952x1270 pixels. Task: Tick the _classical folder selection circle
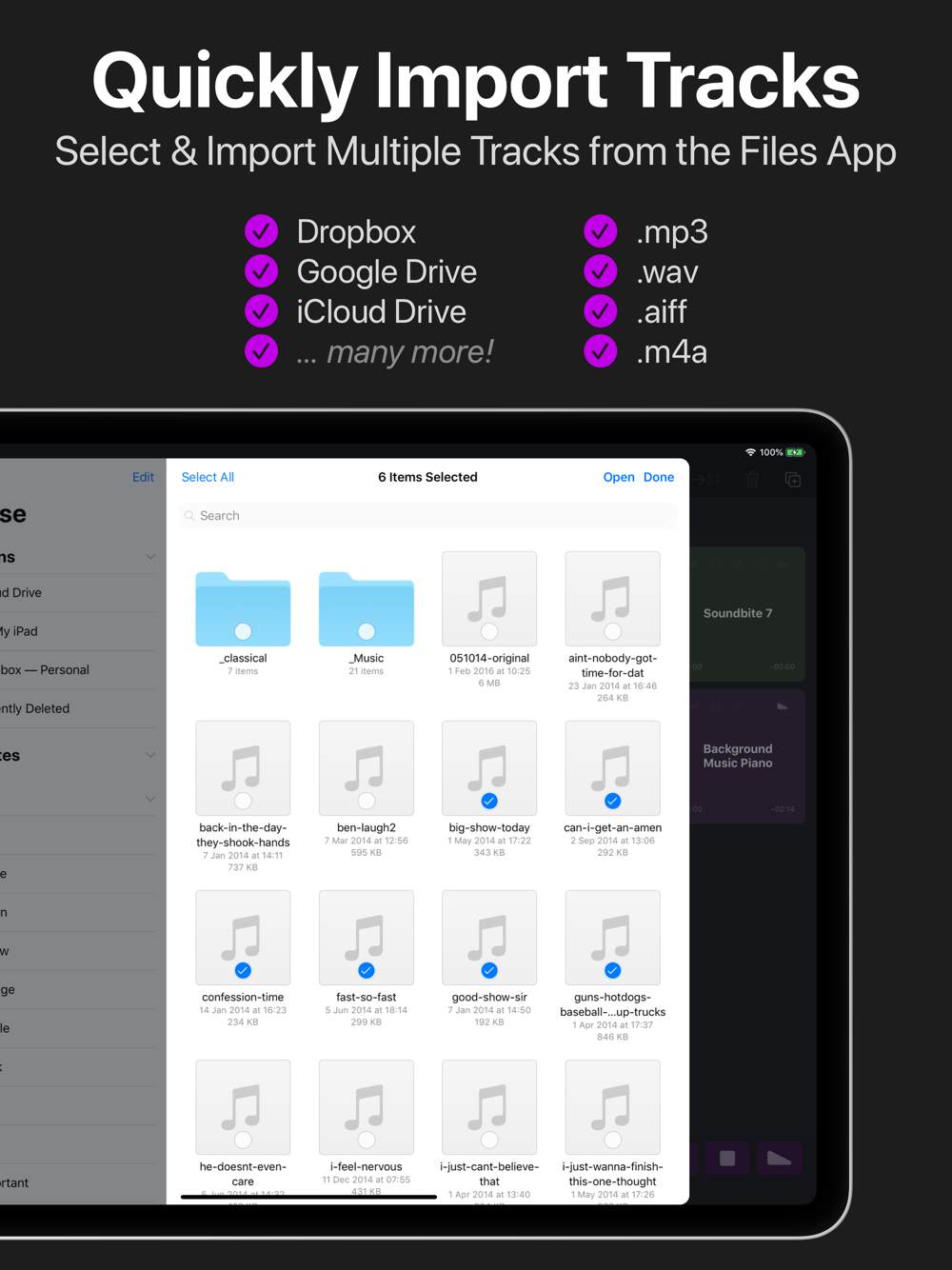pyautogui.click(x=243, y=631)
